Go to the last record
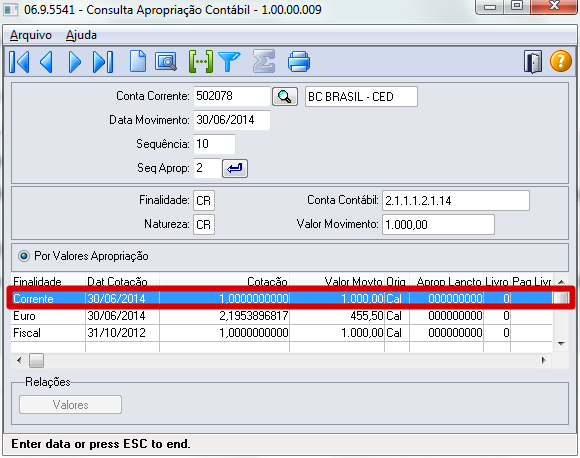The width and height of the screenshot is (580, 458). click(103, 62)
